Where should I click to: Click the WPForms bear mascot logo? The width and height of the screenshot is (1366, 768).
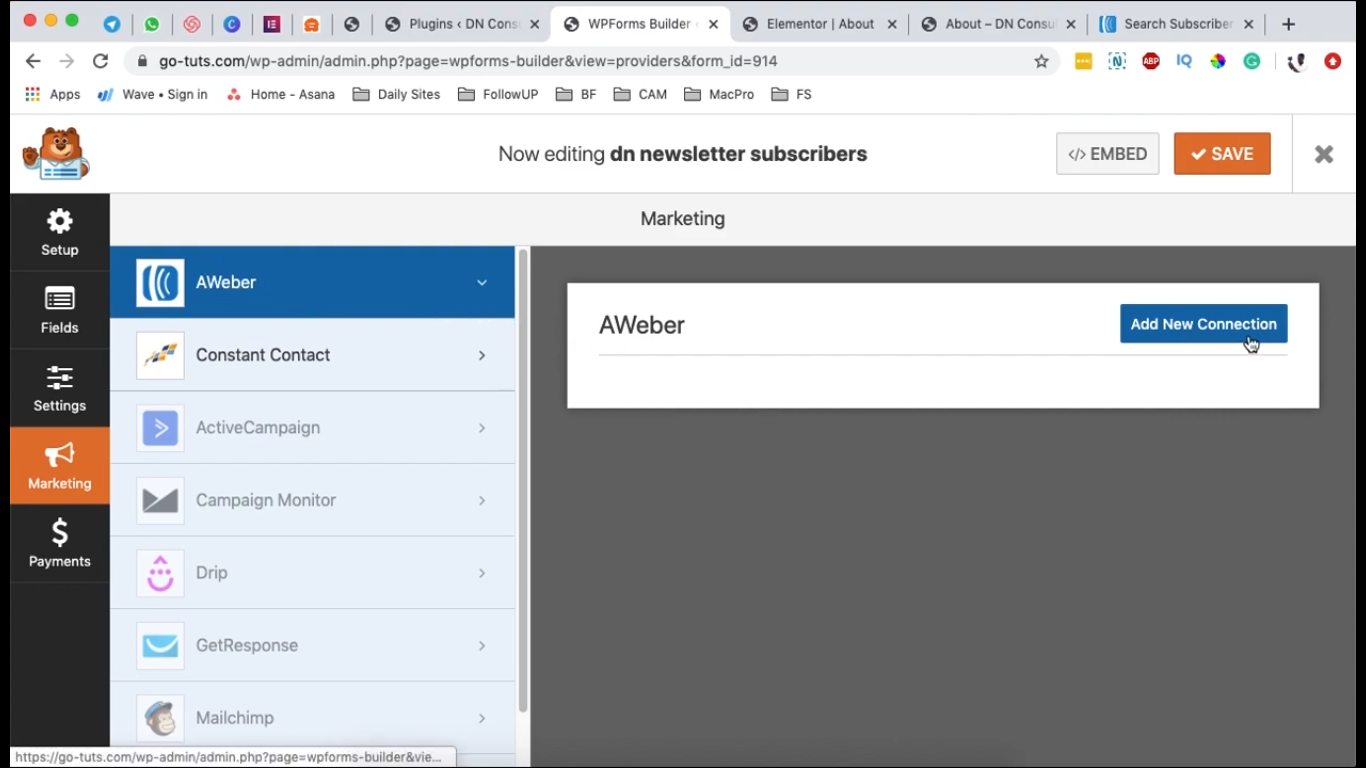coord(56,154)
